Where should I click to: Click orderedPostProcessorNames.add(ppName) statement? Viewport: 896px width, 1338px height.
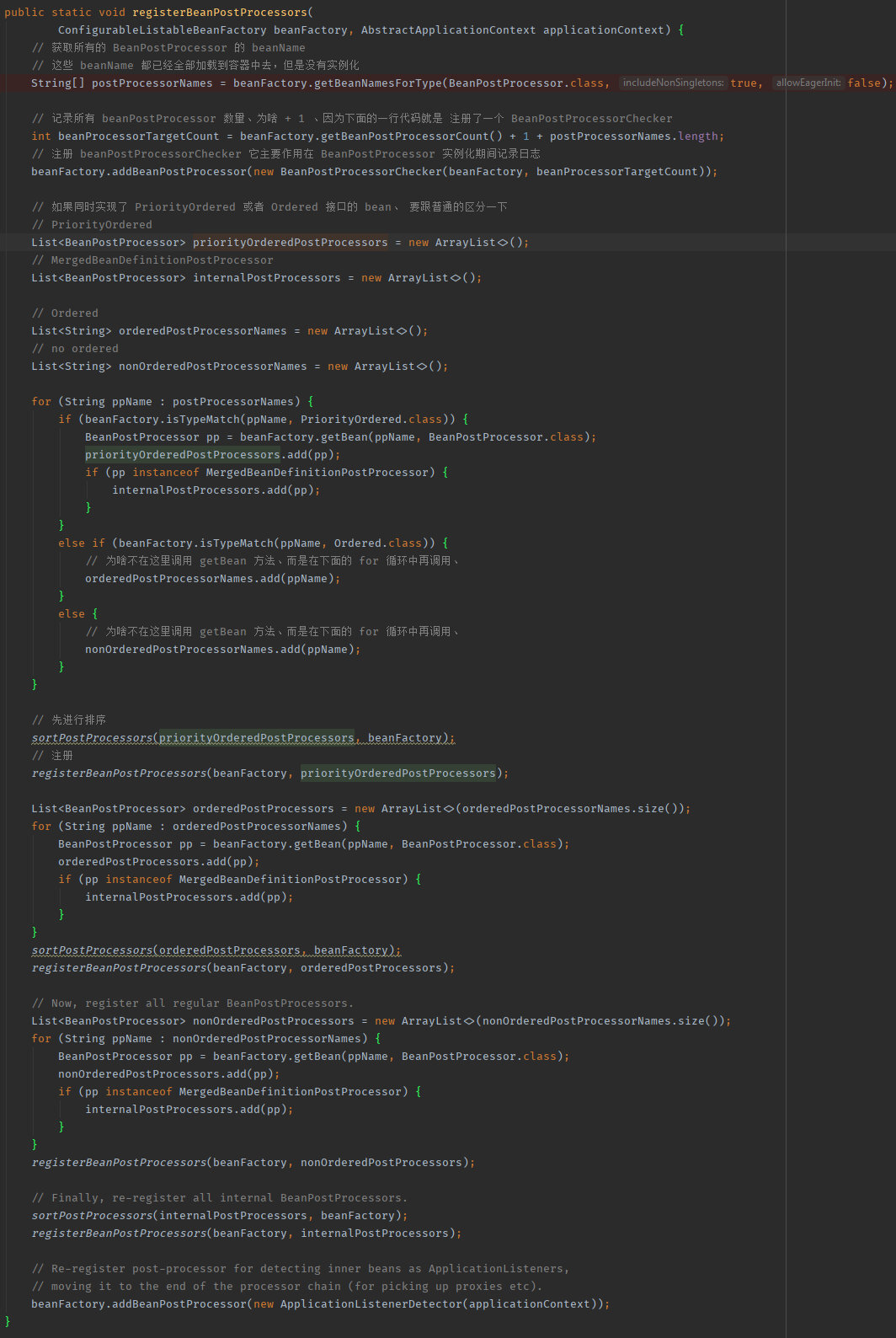coord(213,578)
